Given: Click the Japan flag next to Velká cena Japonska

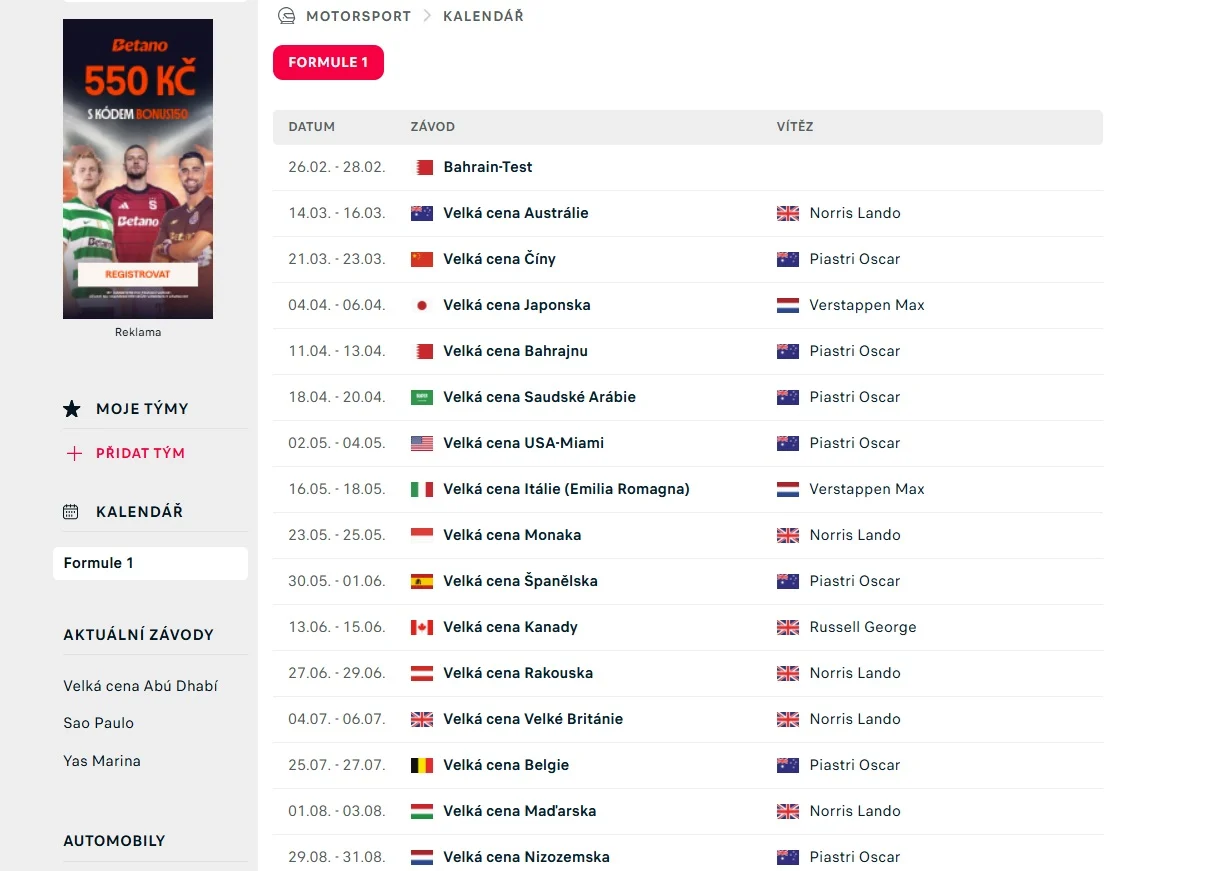Looking at the screenshot, I should tap(422, 305).
